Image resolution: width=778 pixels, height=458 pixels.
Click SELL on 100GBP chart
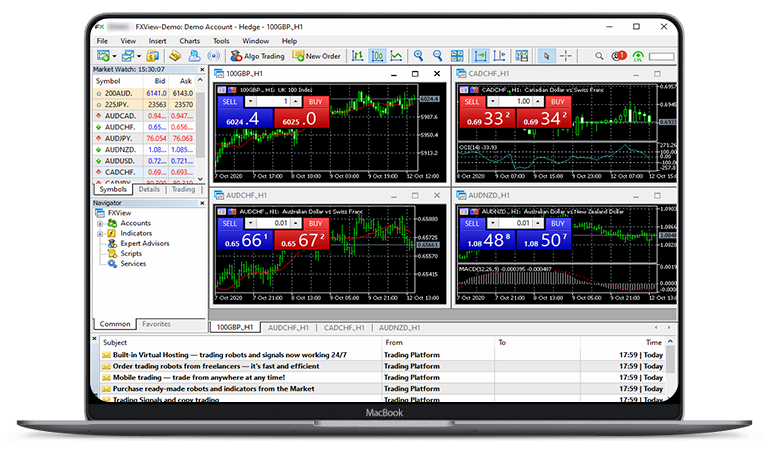point(229,102)
